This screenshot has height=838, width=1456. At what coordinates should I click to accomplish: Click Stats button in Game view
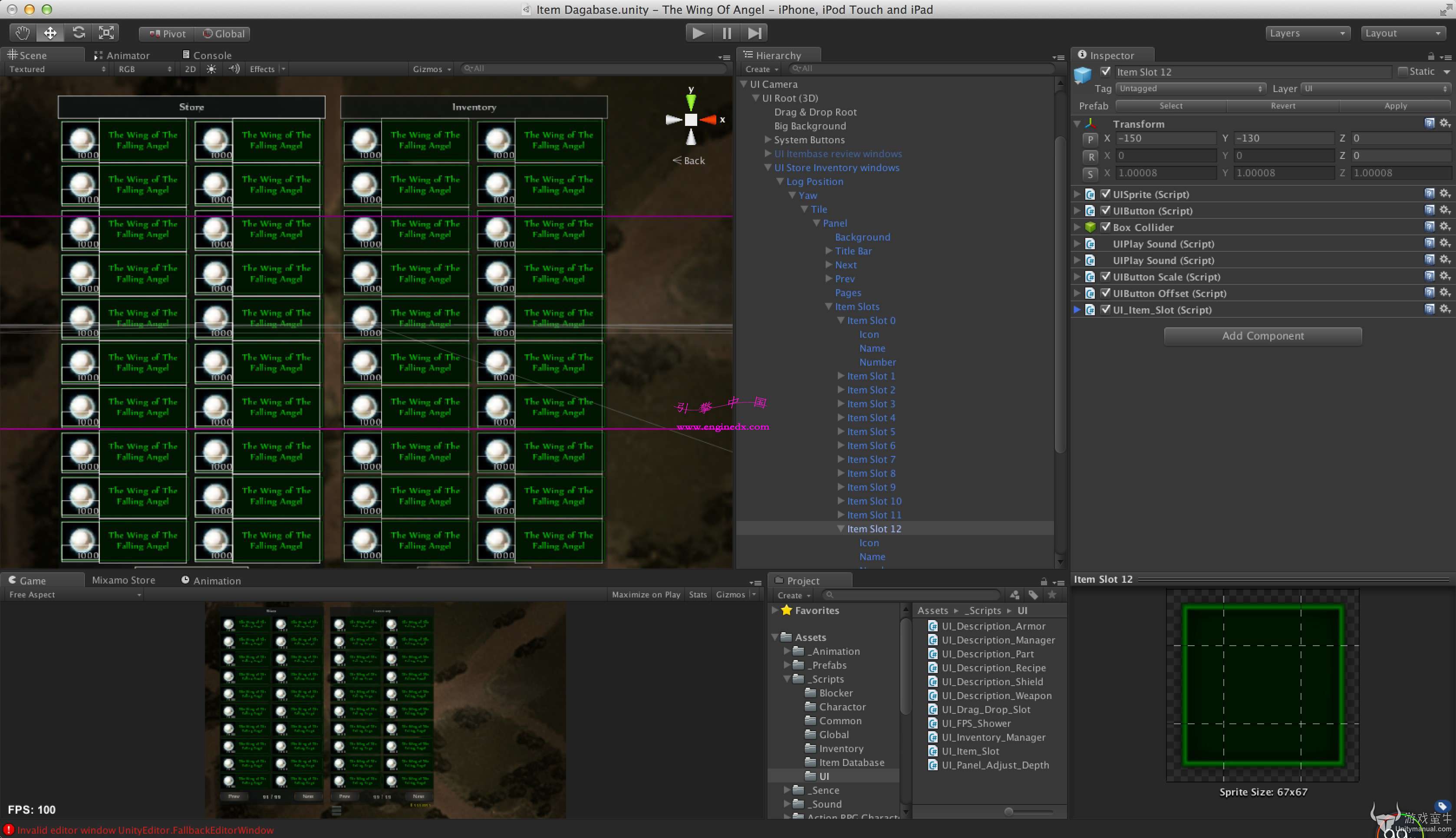pos(698,594)
